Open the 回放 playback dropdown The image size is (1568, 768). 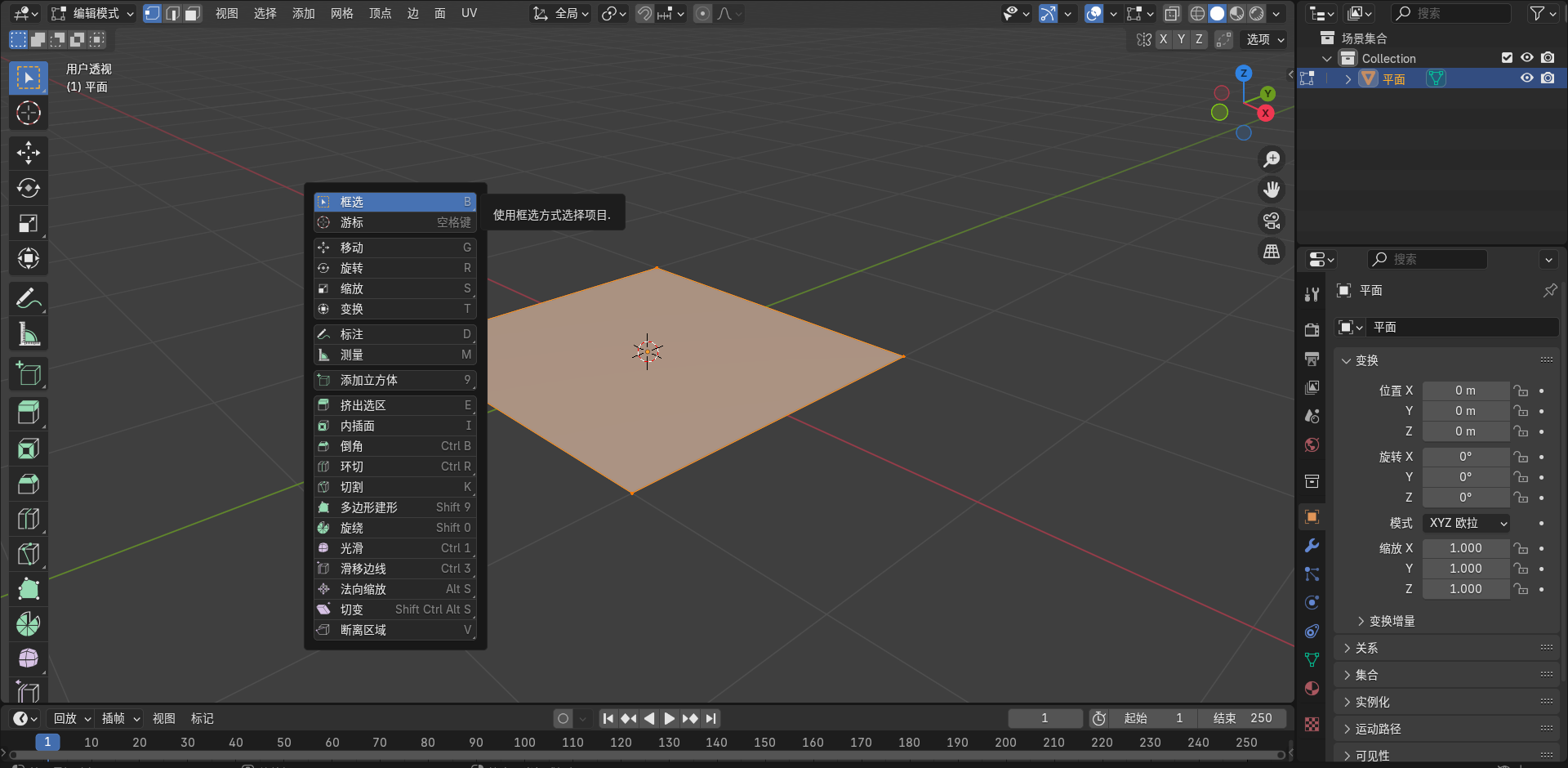(71, 718)
